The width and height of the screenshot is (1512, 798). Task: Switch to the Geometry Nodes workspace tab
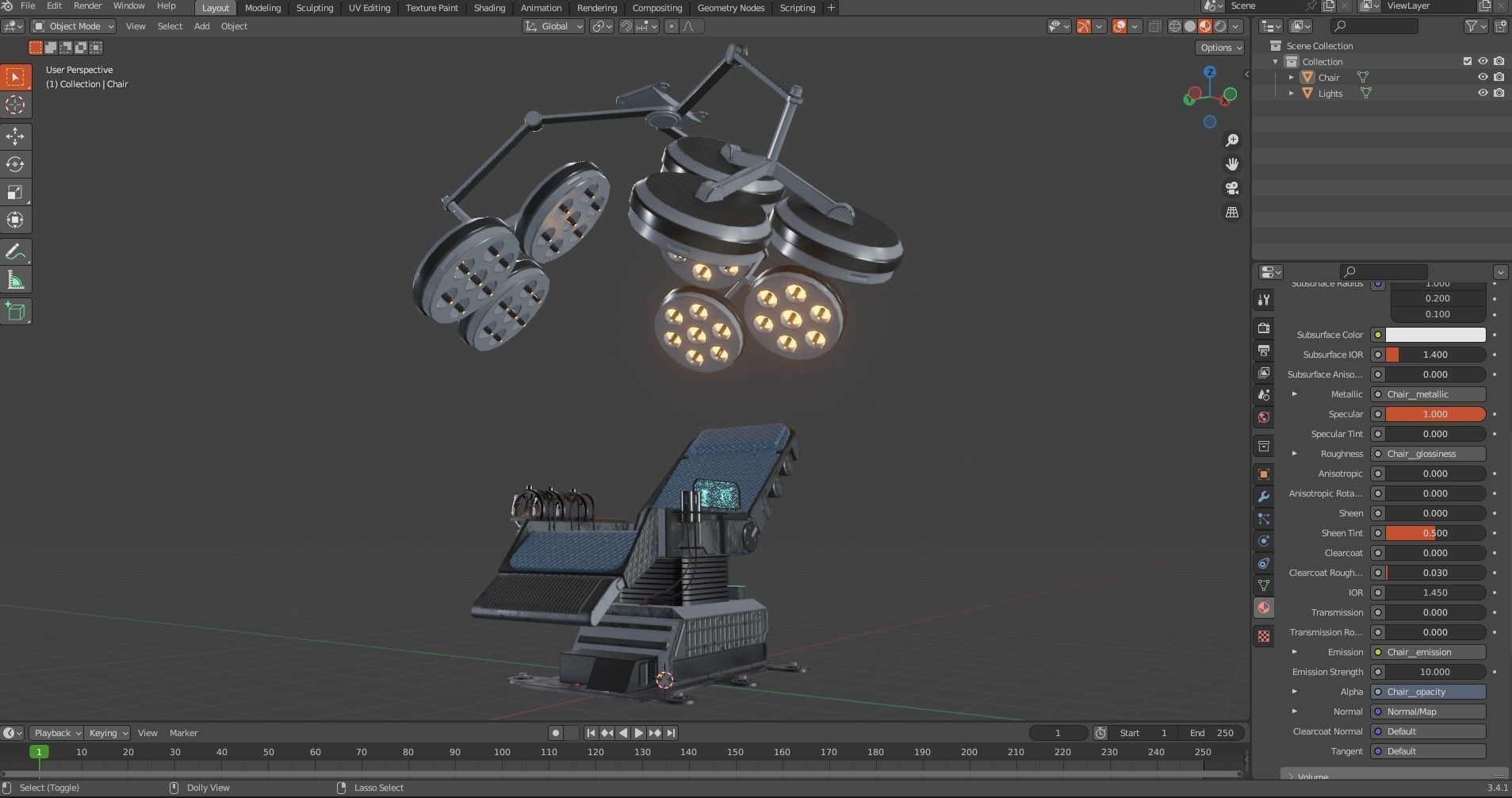pyautogui.click(x=731, y=8)
